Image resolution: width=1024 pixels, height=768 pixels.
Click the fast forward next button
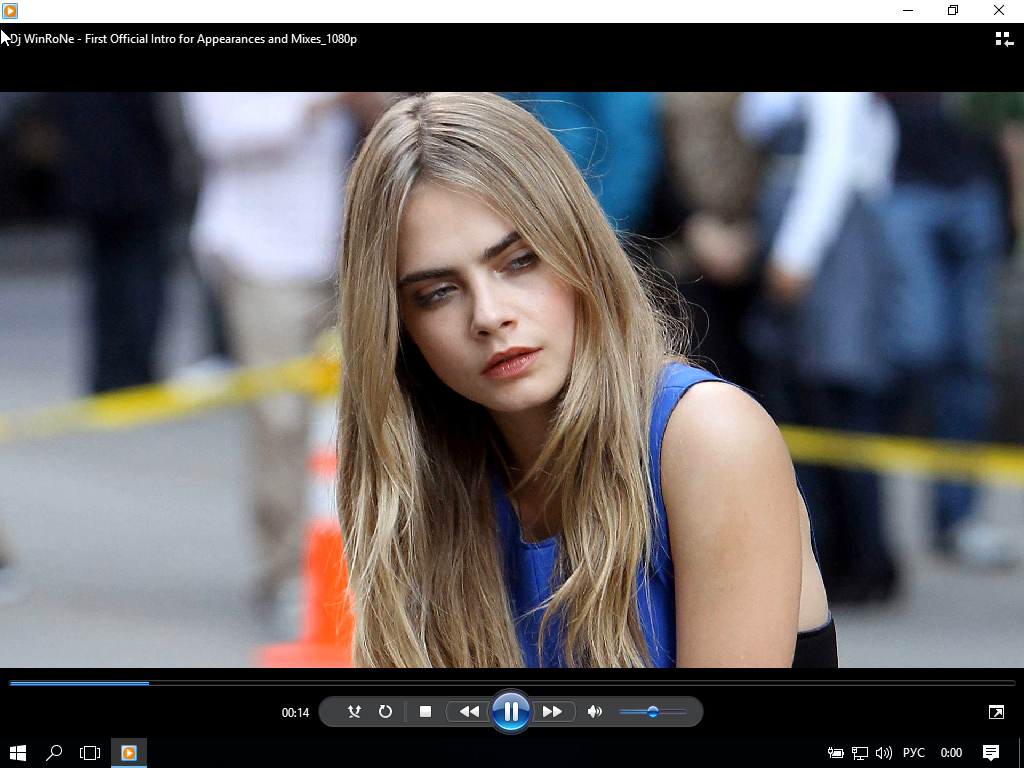552,712
